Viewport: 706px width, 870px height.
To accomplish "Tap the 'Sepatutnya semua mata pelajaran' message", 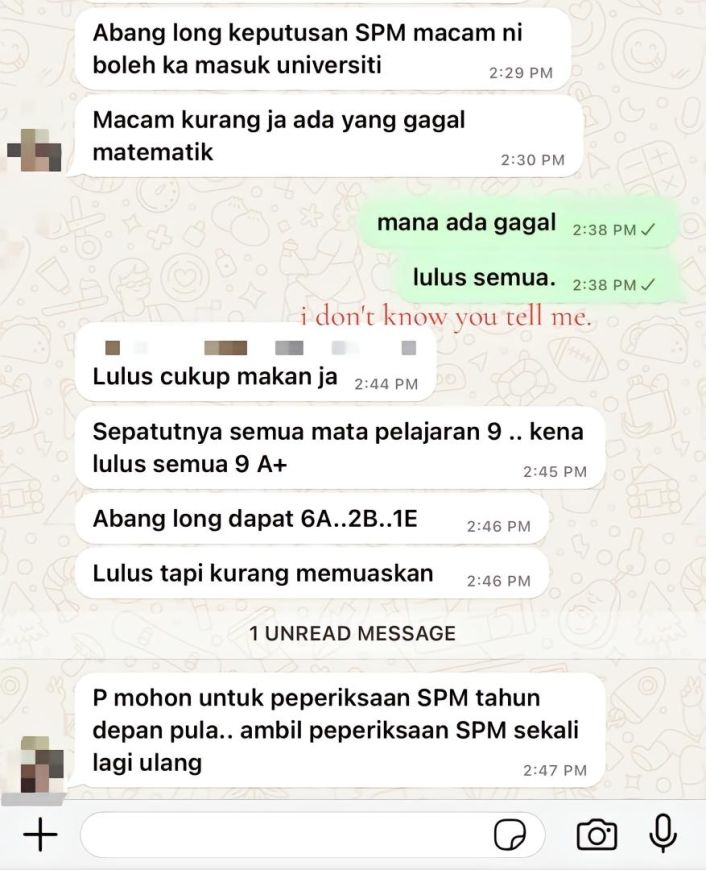I will point(340,448).
